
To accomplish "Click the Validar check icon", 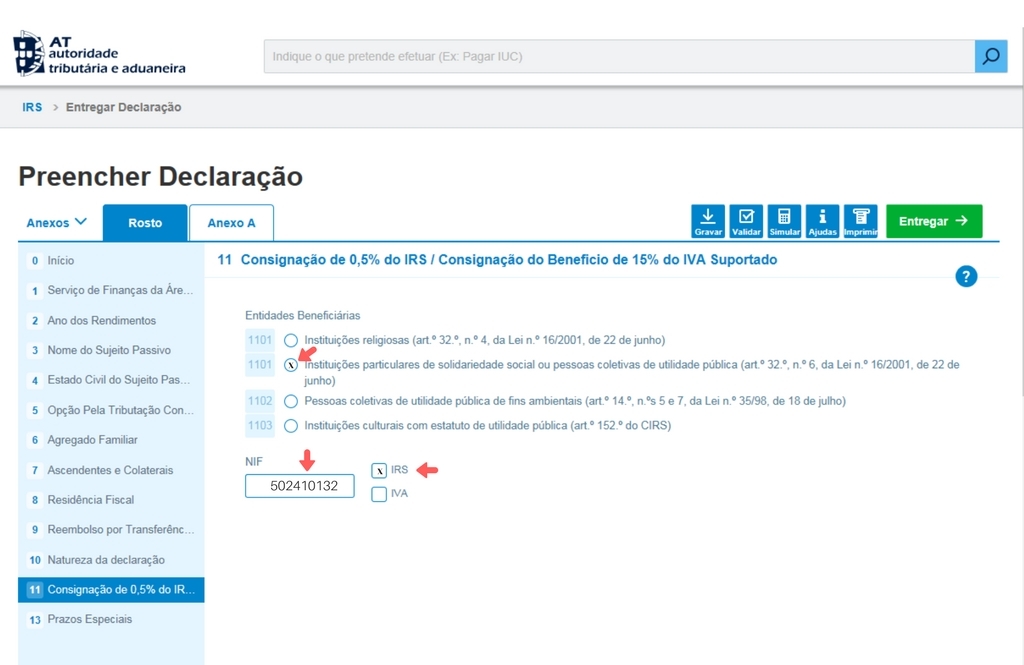I will 746,221.
